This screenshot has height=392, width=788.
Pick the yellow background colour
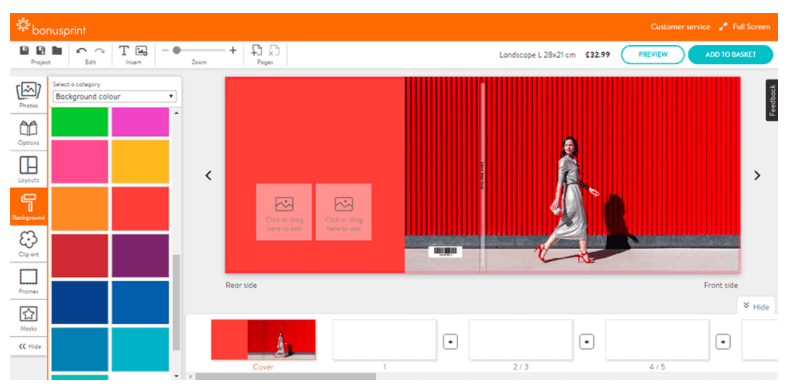coord(140,161)
